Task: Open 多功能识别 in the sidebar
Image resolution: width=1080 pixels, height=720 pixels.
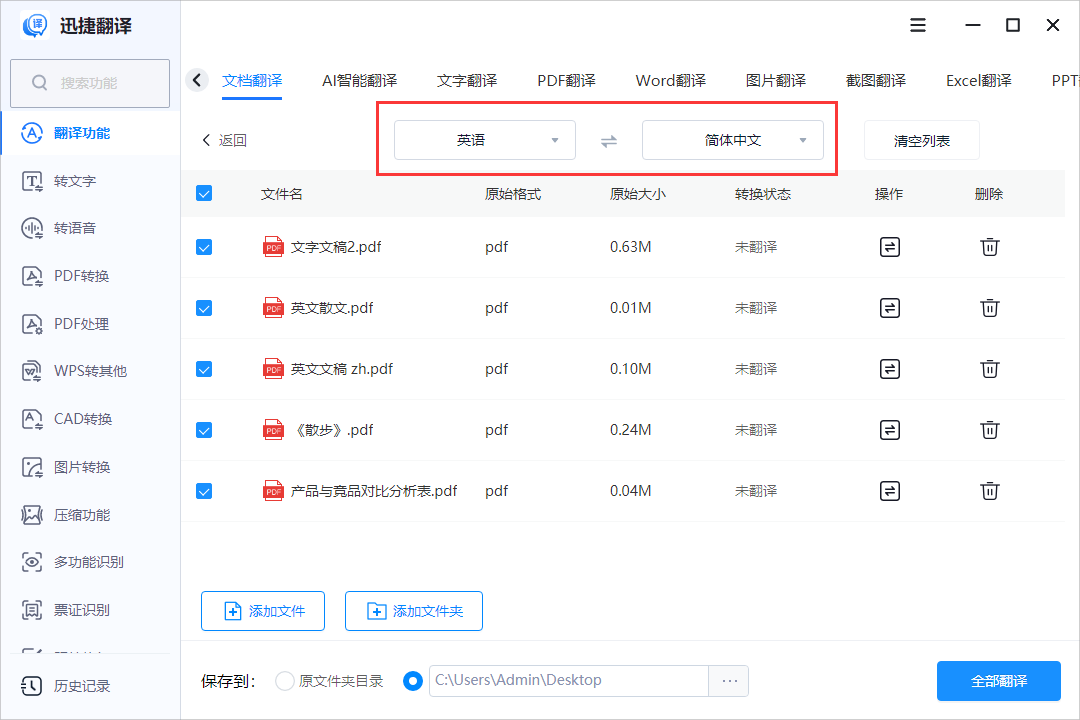Action: (90, 562)
